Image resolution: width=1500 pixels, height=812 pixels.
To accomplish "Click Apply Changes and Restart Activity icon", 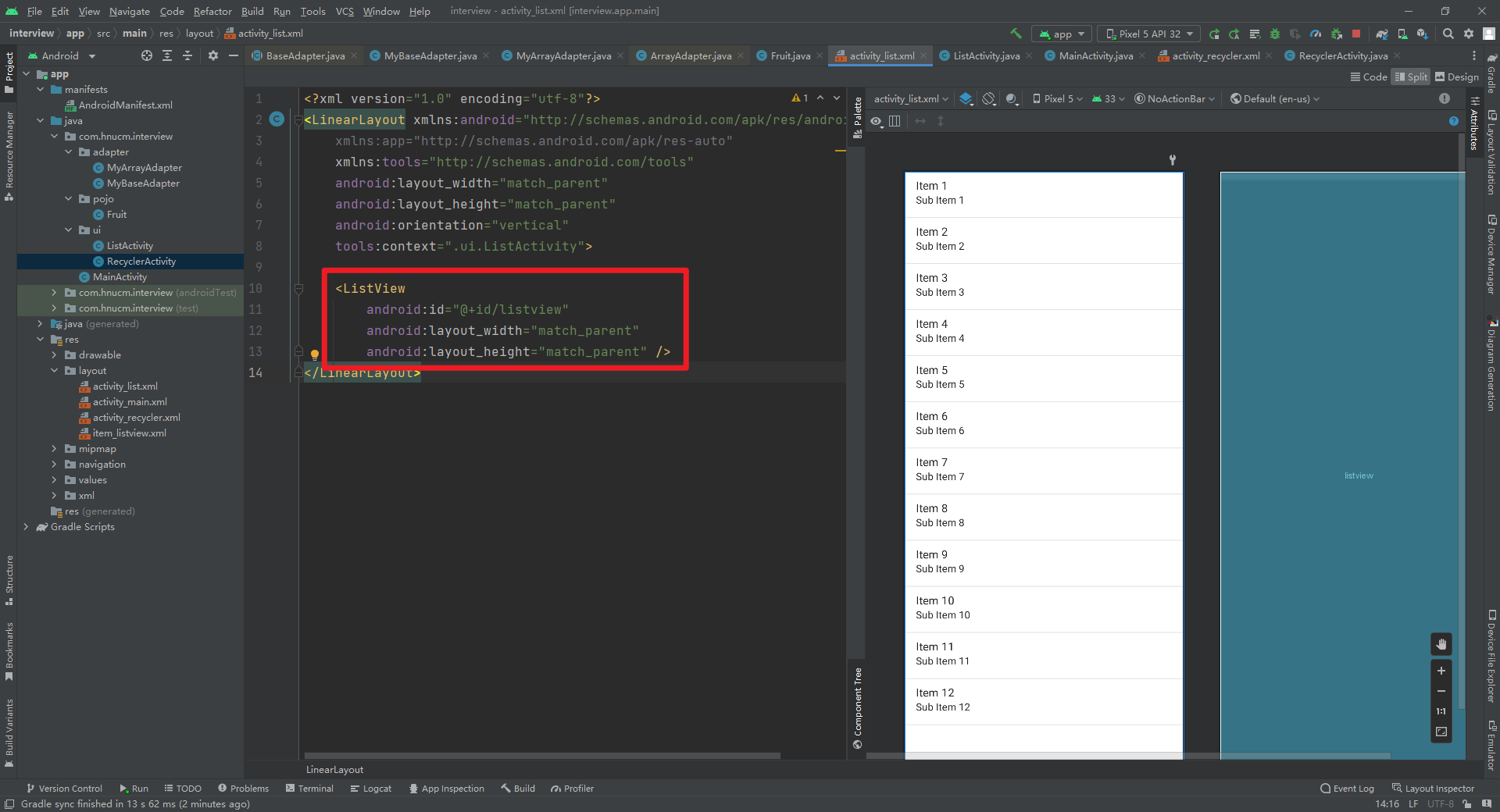I will coord(1234,34).
